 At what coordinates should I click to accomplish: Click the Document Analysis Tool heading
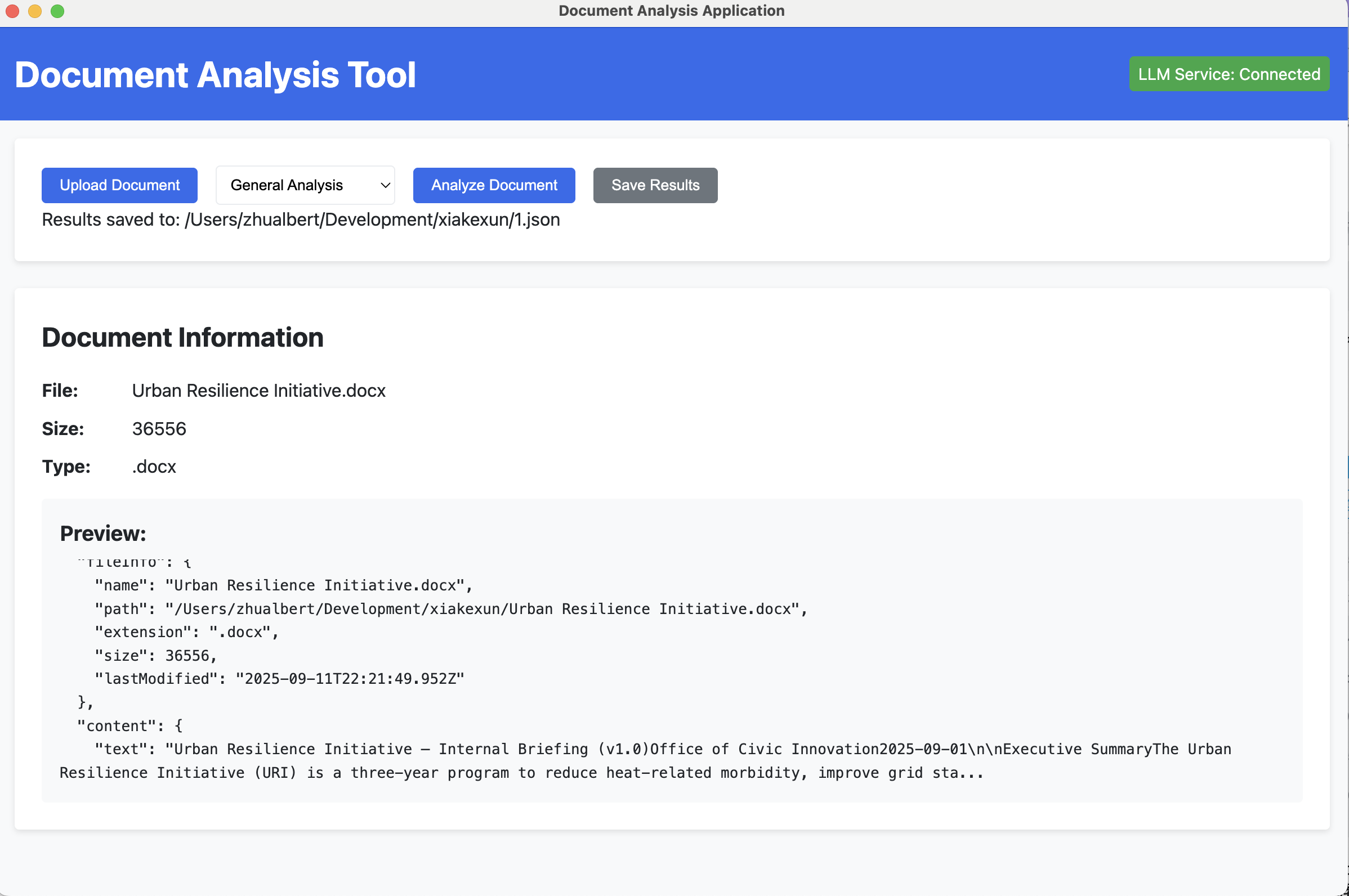215,75
